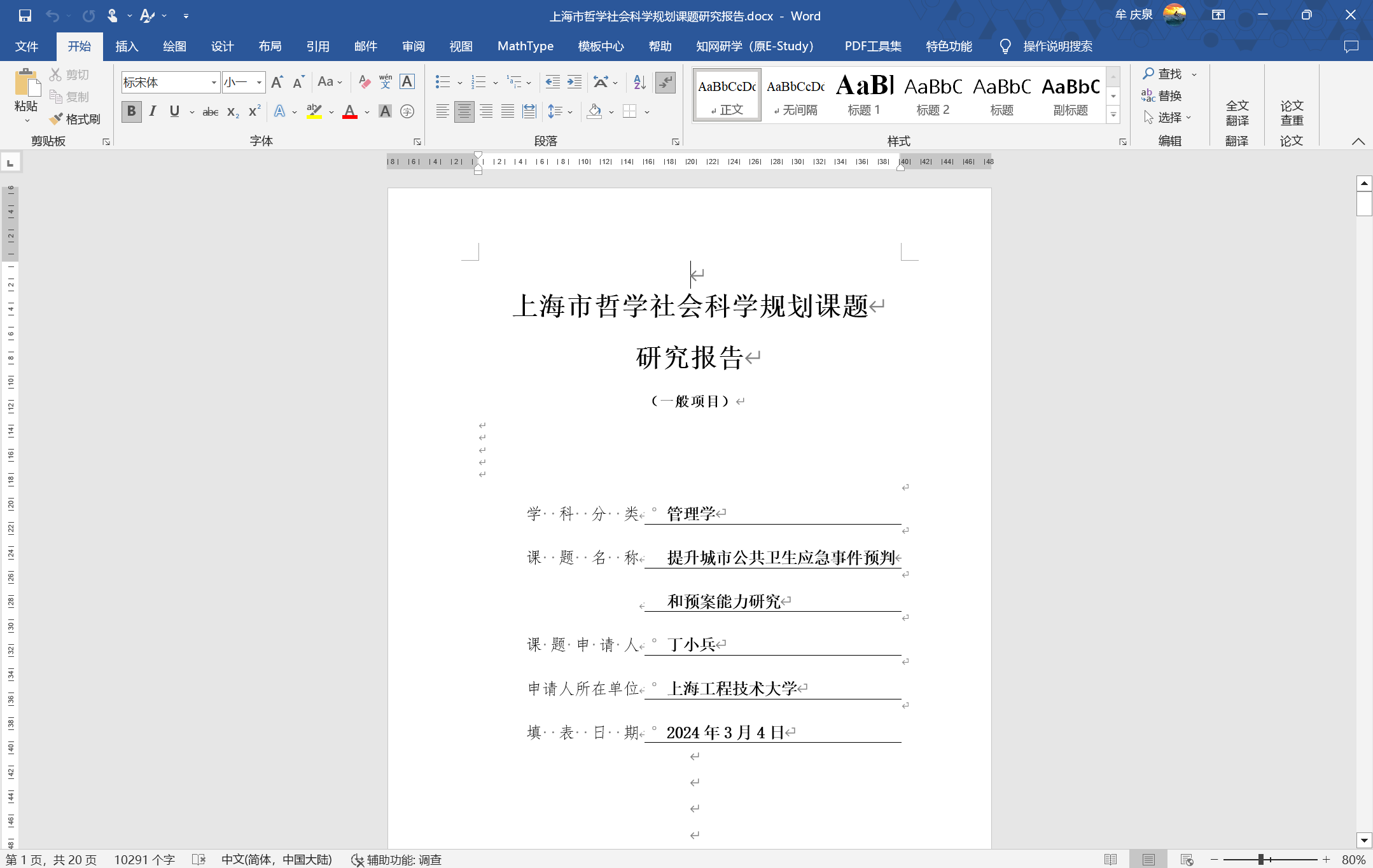Toggle underline formatting
Screen dimensions: 1373x868
pyautogui.click(x=174, y=112)
